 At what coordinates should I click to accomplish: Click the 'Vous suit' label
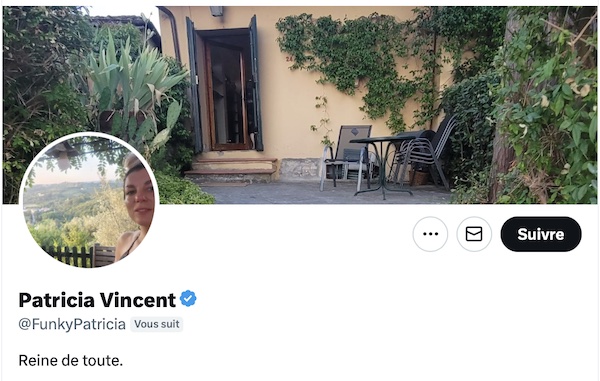tap(157, 324)
